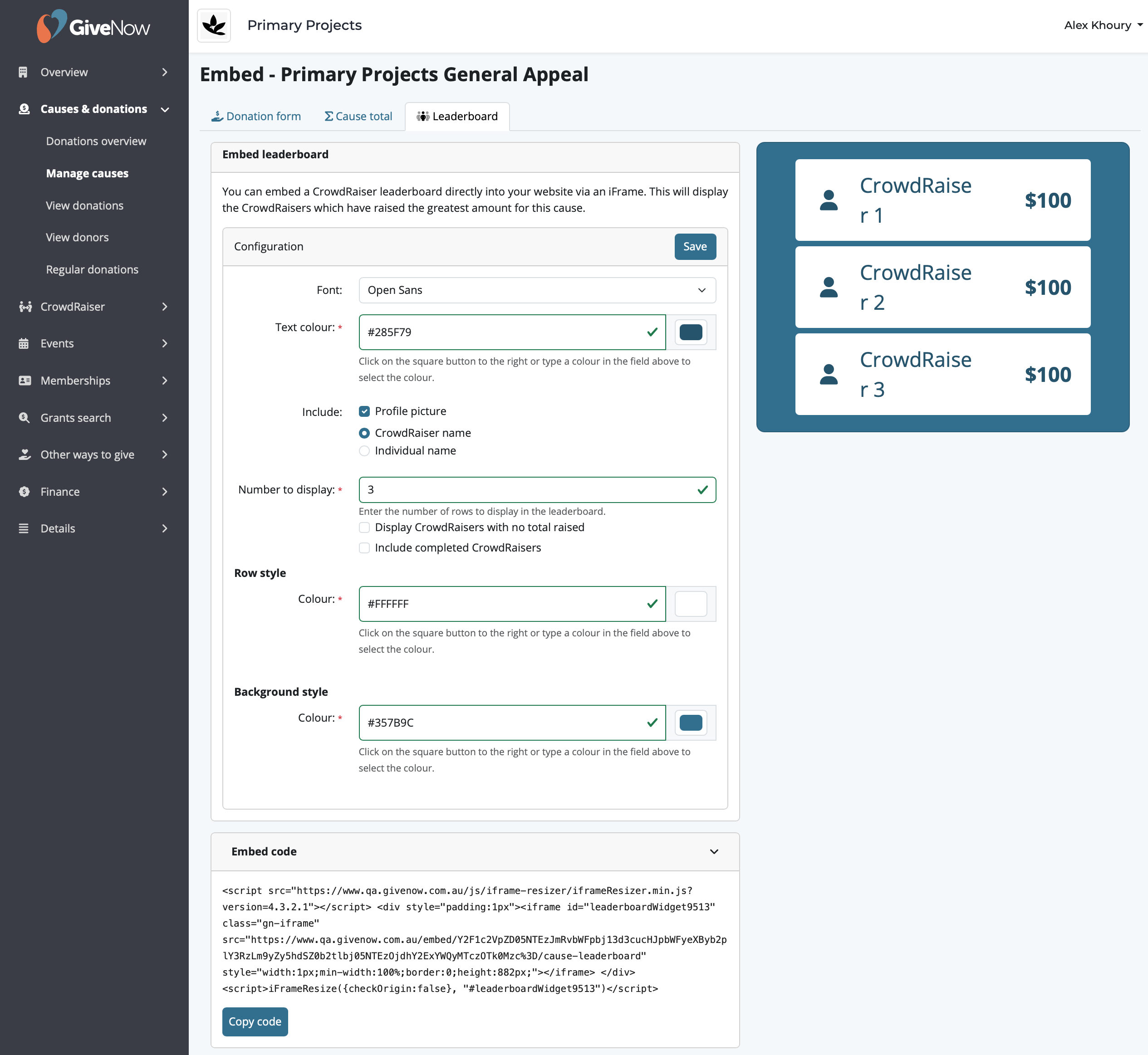Select the Leaderboard tab
Viewport: 1148px width, 1055px height.
tap(457, 117)
